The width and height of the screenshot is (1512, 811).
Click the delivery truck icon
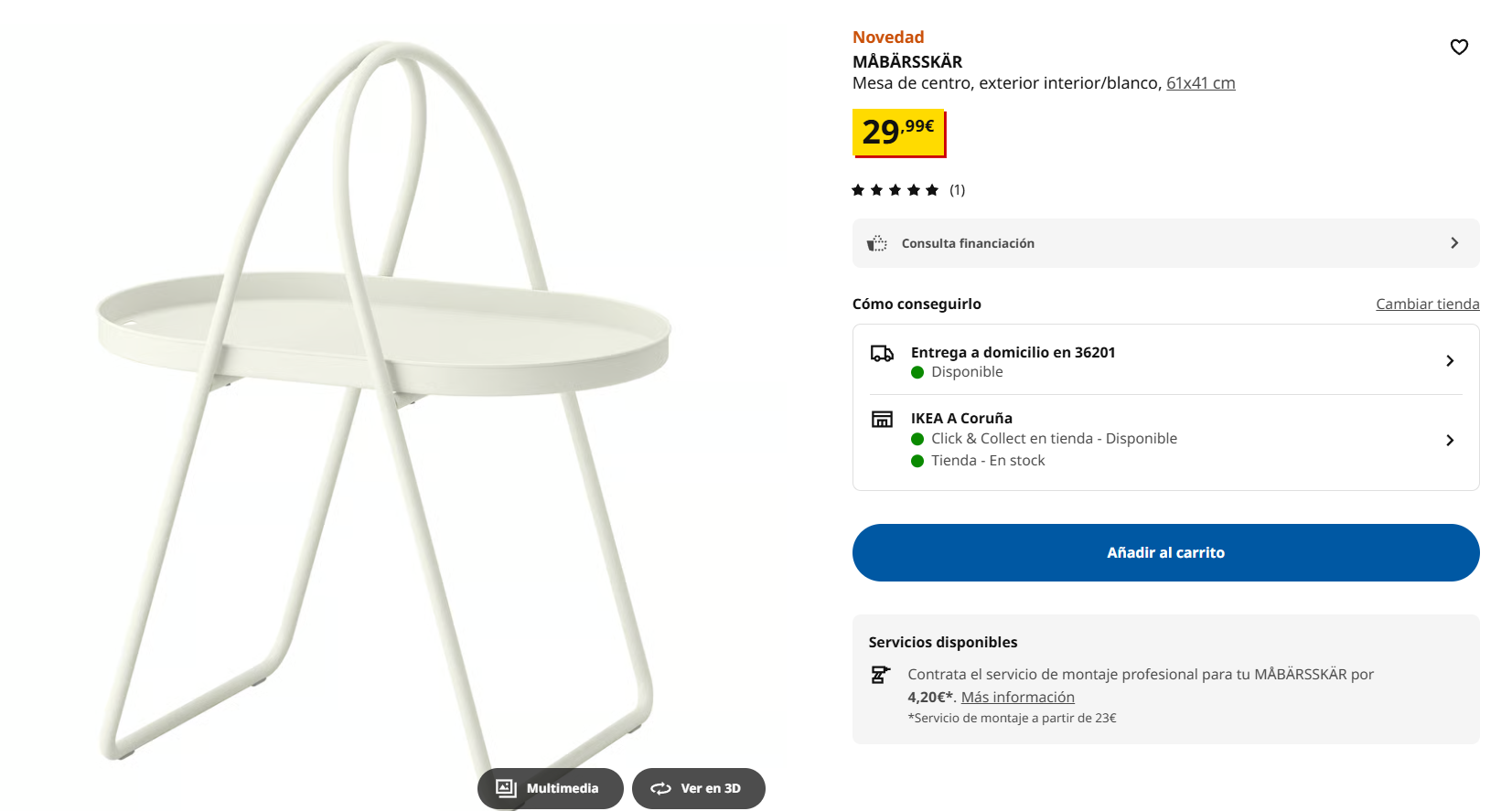pyautogui.click(x=882, y=354)
